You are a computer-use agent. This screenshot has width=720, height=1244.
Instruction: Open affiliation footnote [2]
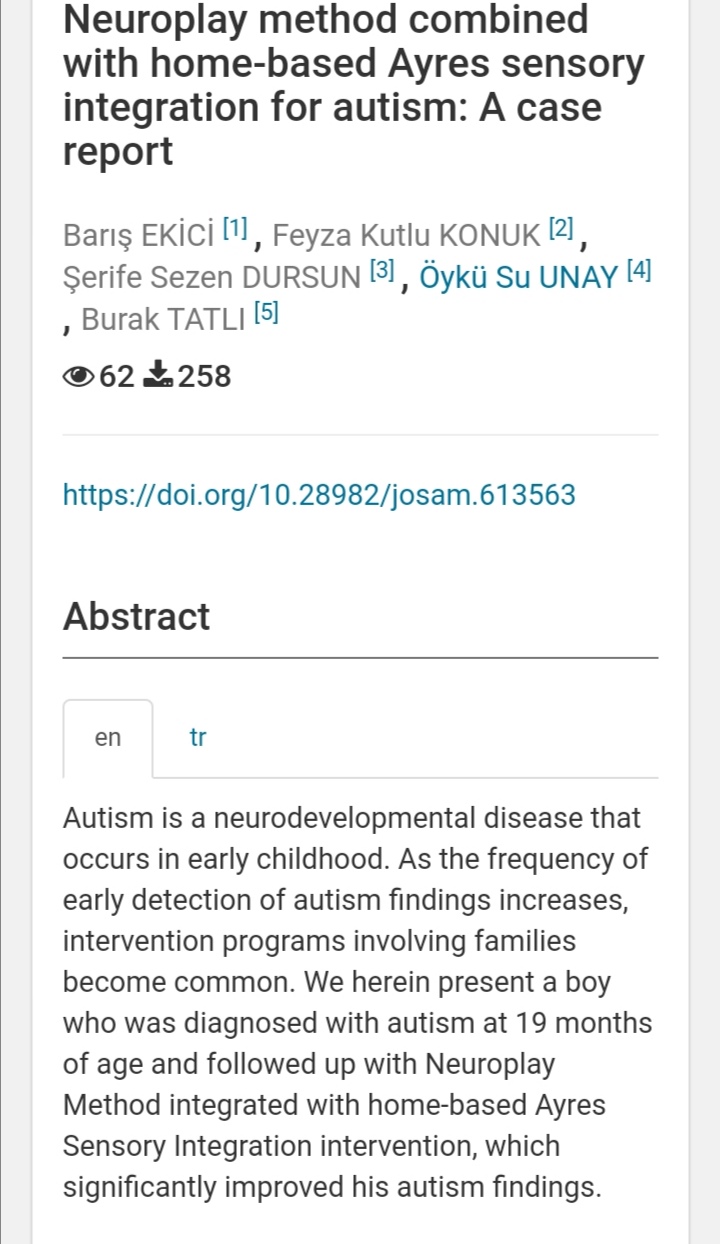(x=561, y=229)
